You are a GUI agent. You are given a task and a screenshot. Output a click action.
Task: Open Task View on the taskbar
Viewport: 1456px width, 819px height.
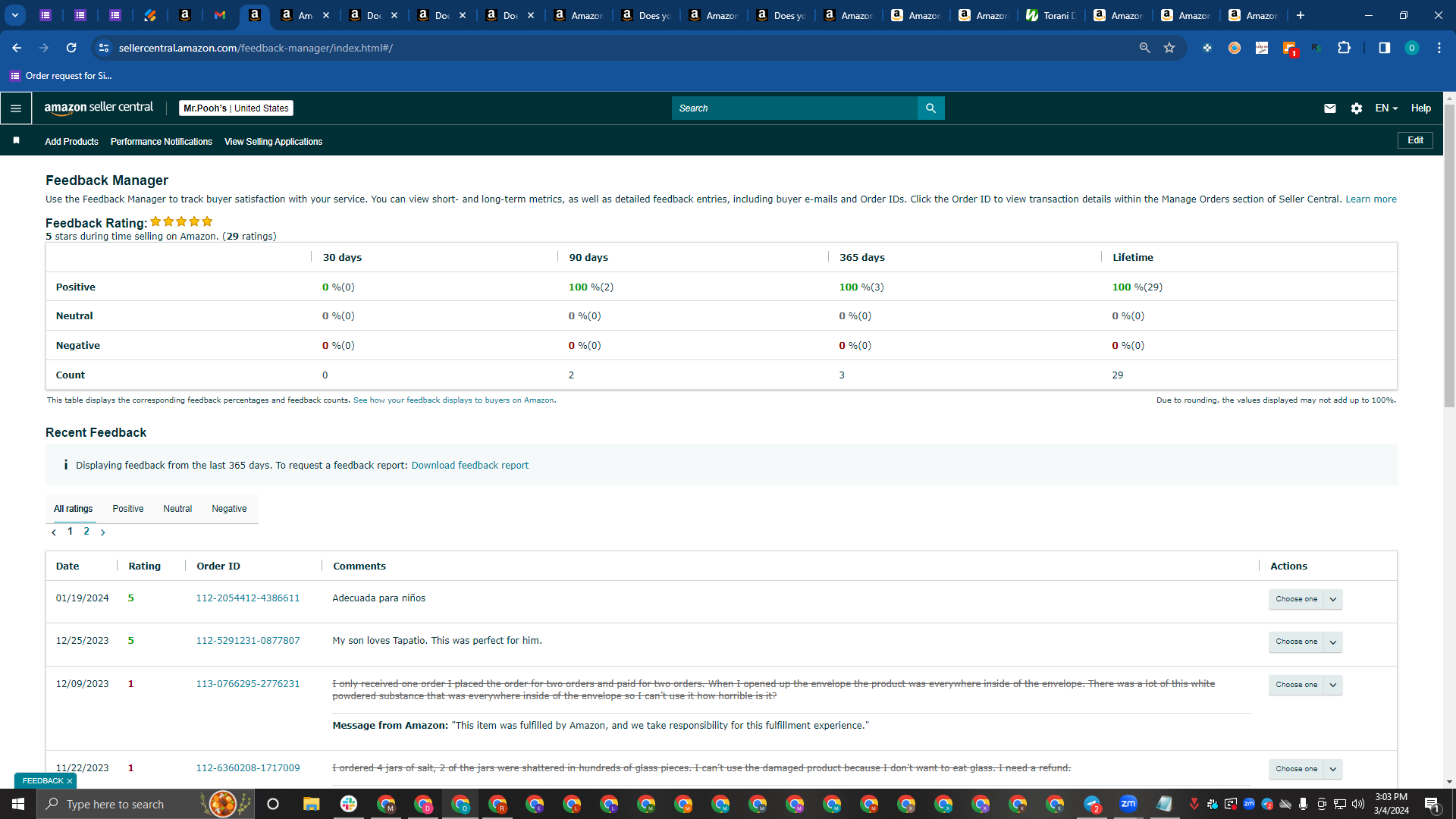(x=273, y=804)
